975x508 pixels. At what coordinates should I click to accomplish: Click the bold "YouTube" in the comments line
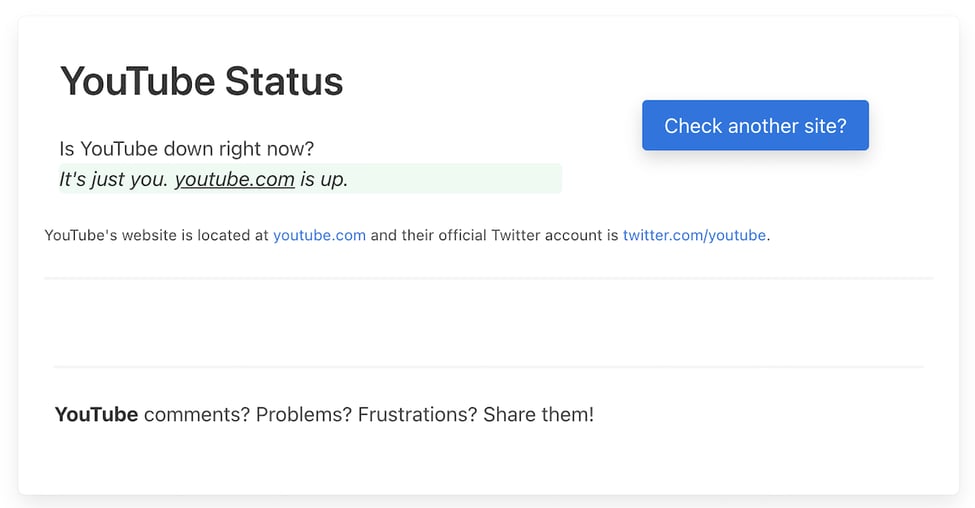96,414
